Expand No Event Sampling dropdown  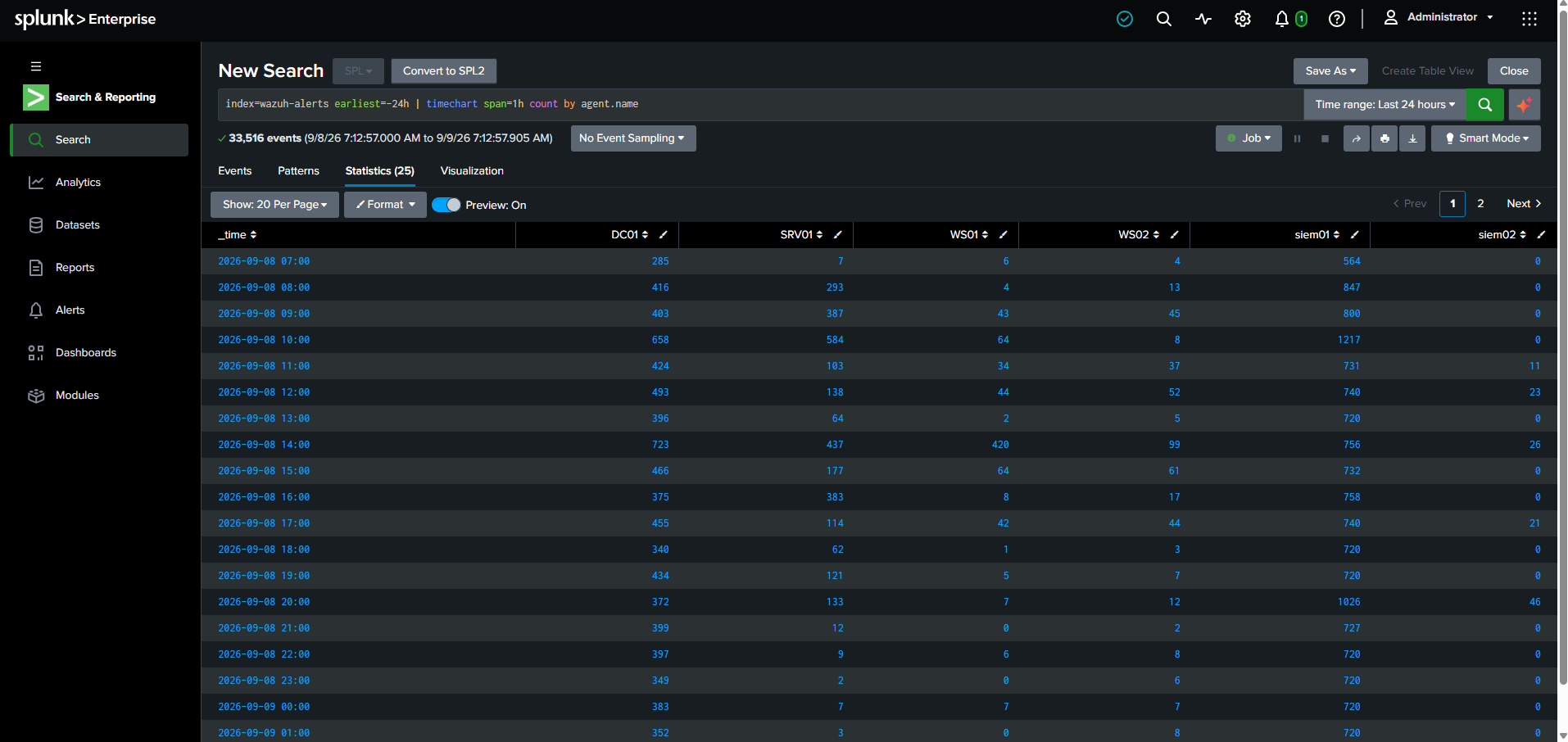633,138
